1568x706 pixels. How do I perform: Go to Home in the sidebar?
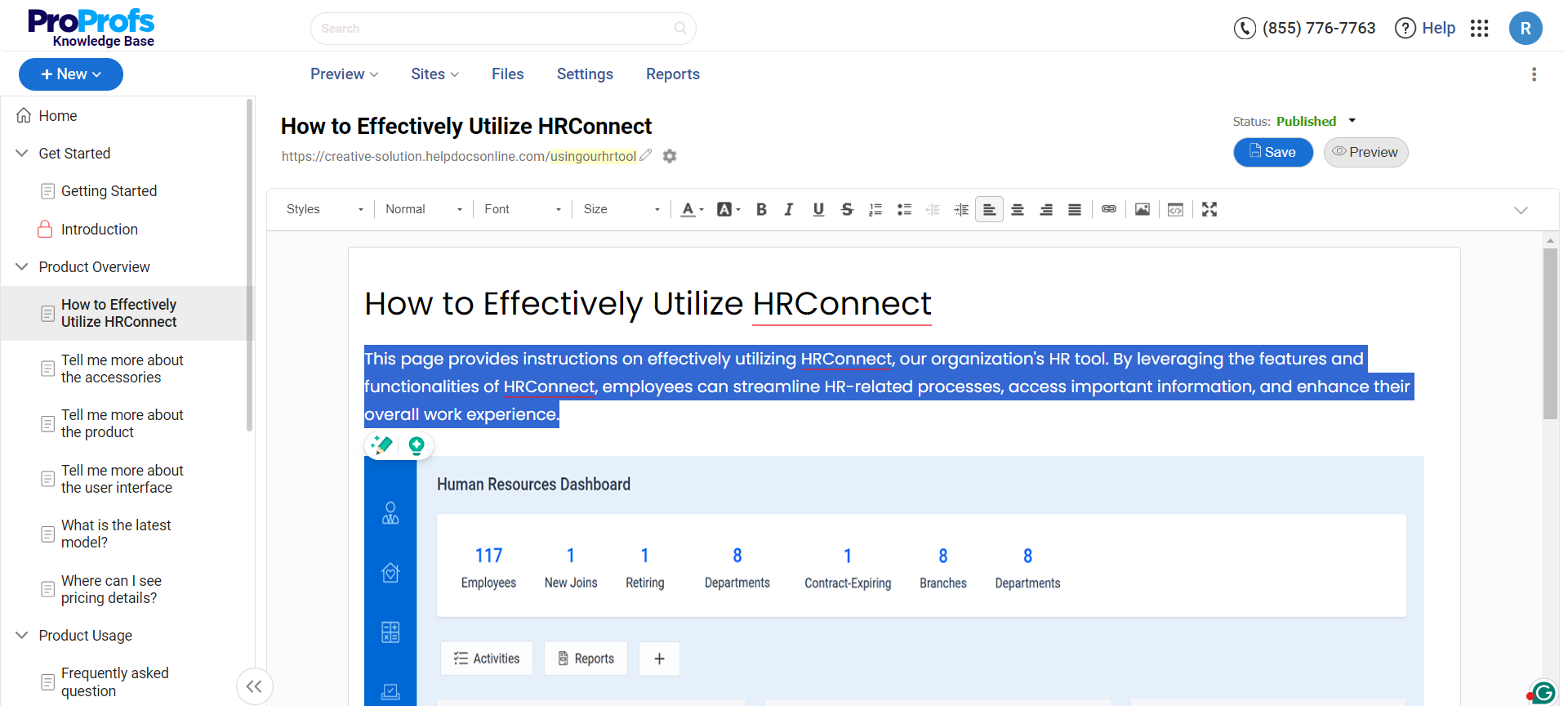click(58, 116)
